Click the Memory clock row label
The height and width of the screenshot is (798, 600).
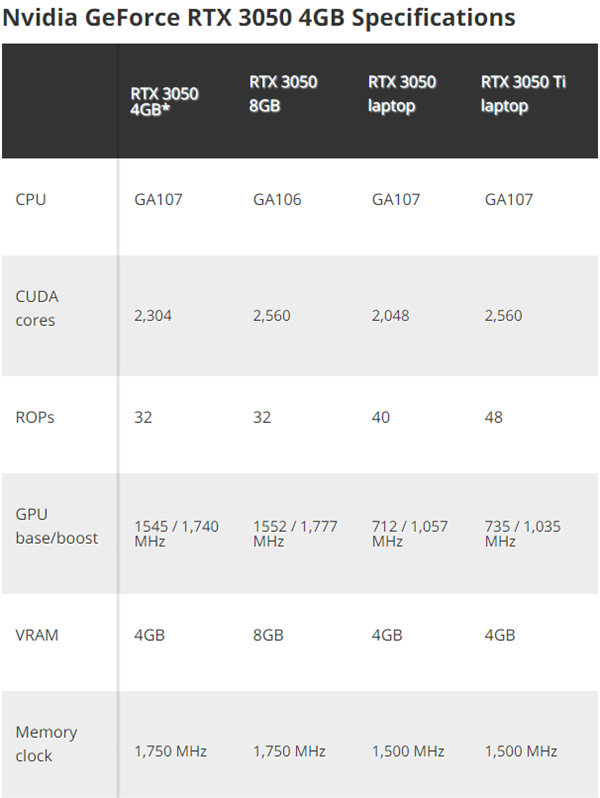(x=46, y=744)
